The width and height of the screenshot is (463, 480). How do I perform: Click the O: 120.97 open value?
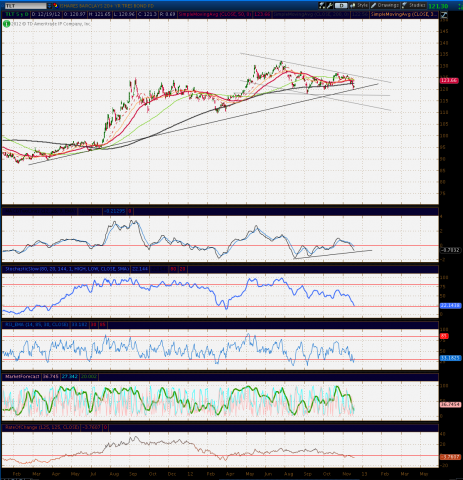click(x=75, y=14)
